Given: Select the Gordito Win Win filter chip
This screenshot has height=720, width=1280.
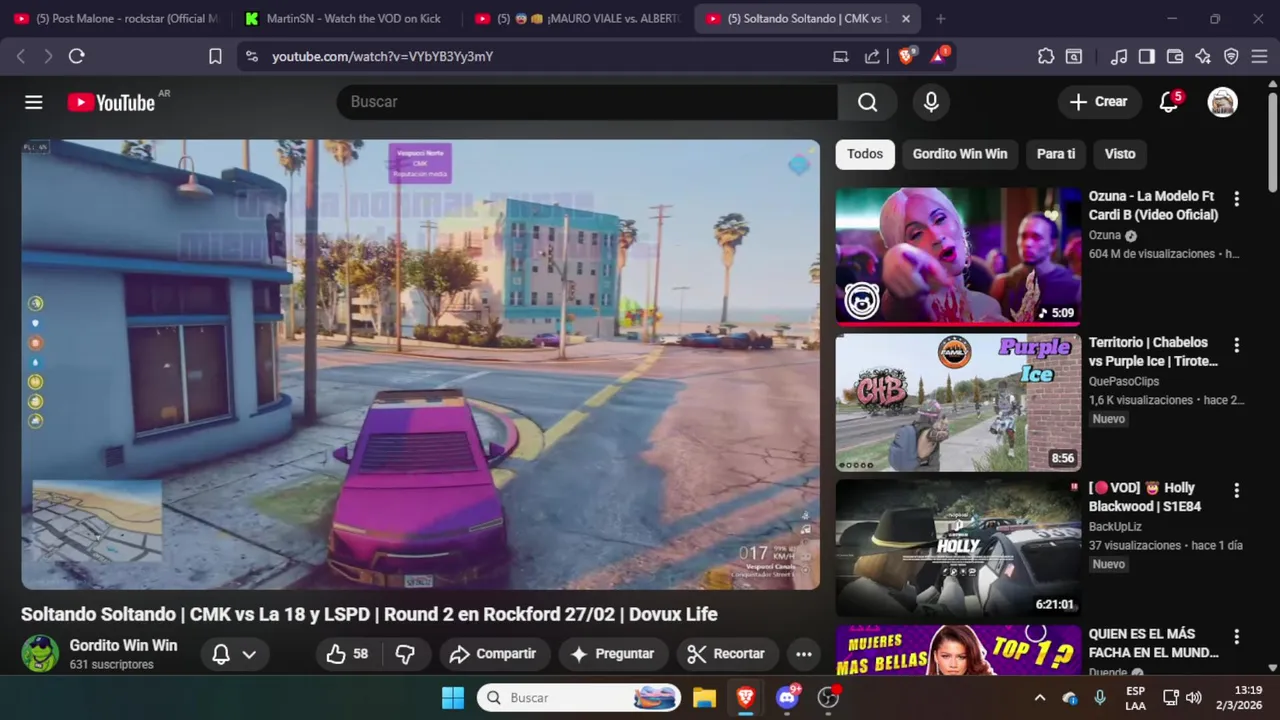Looking at the screenshot, I should [x=960, y=154].
